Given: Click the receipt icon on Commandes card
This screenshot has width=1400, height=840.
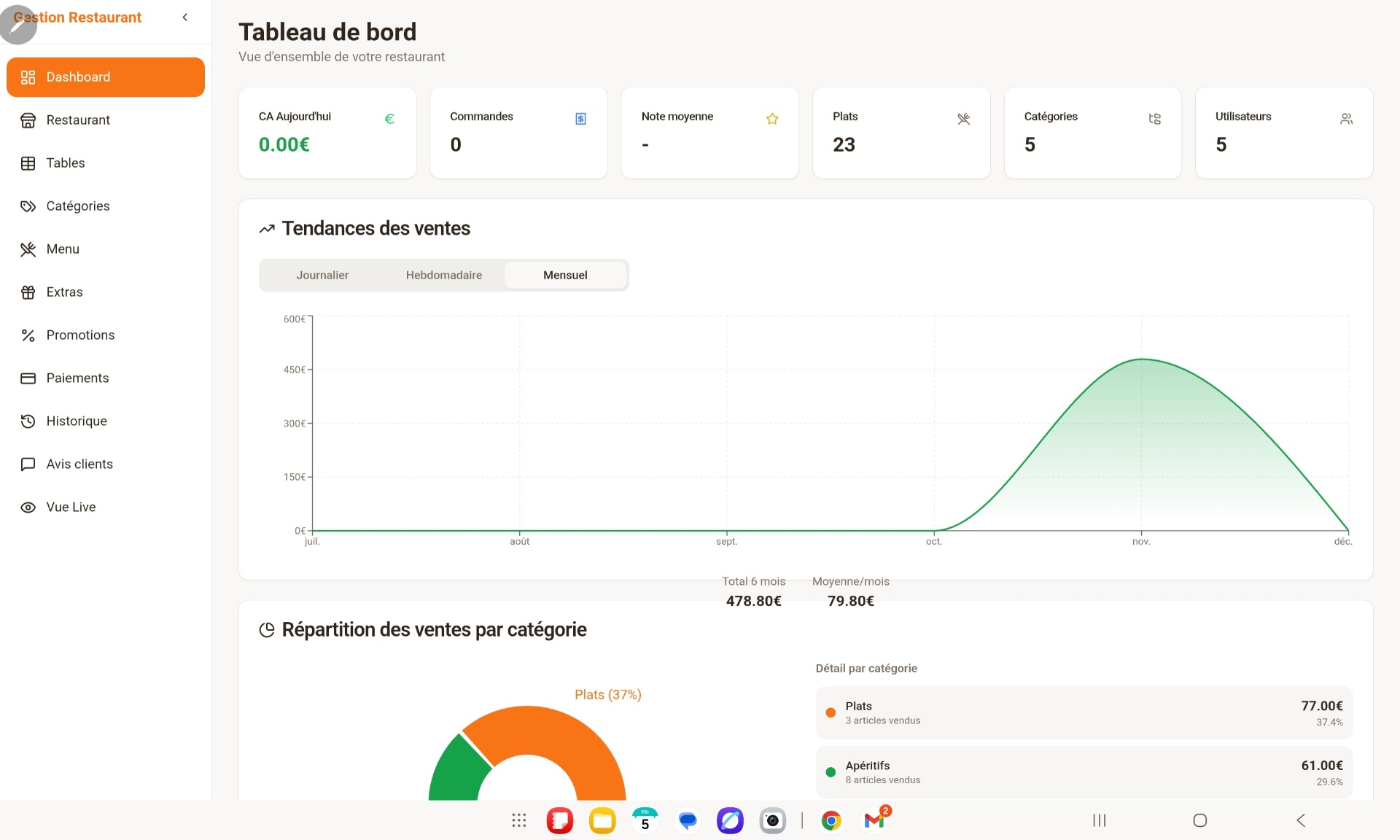Looking at the screenshot, I should point(581,119).
